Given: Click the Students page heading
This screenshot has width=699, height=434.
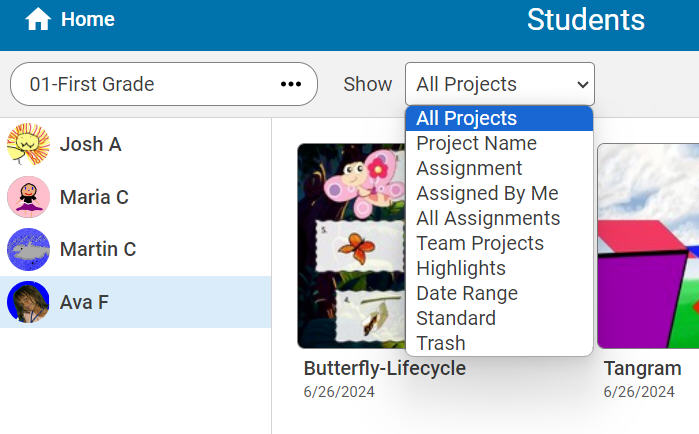Looking at the screenshot, I should pos(586,20).
